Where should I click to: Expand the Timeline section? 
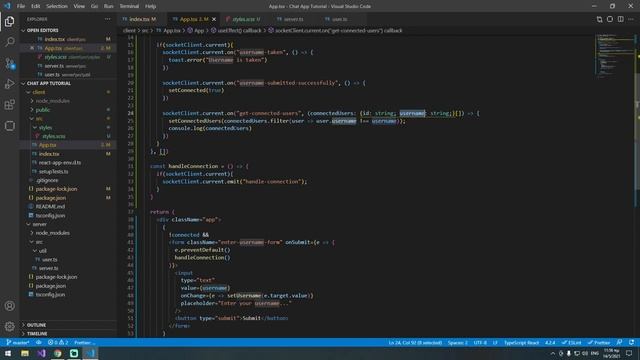[x=68, y=333]
